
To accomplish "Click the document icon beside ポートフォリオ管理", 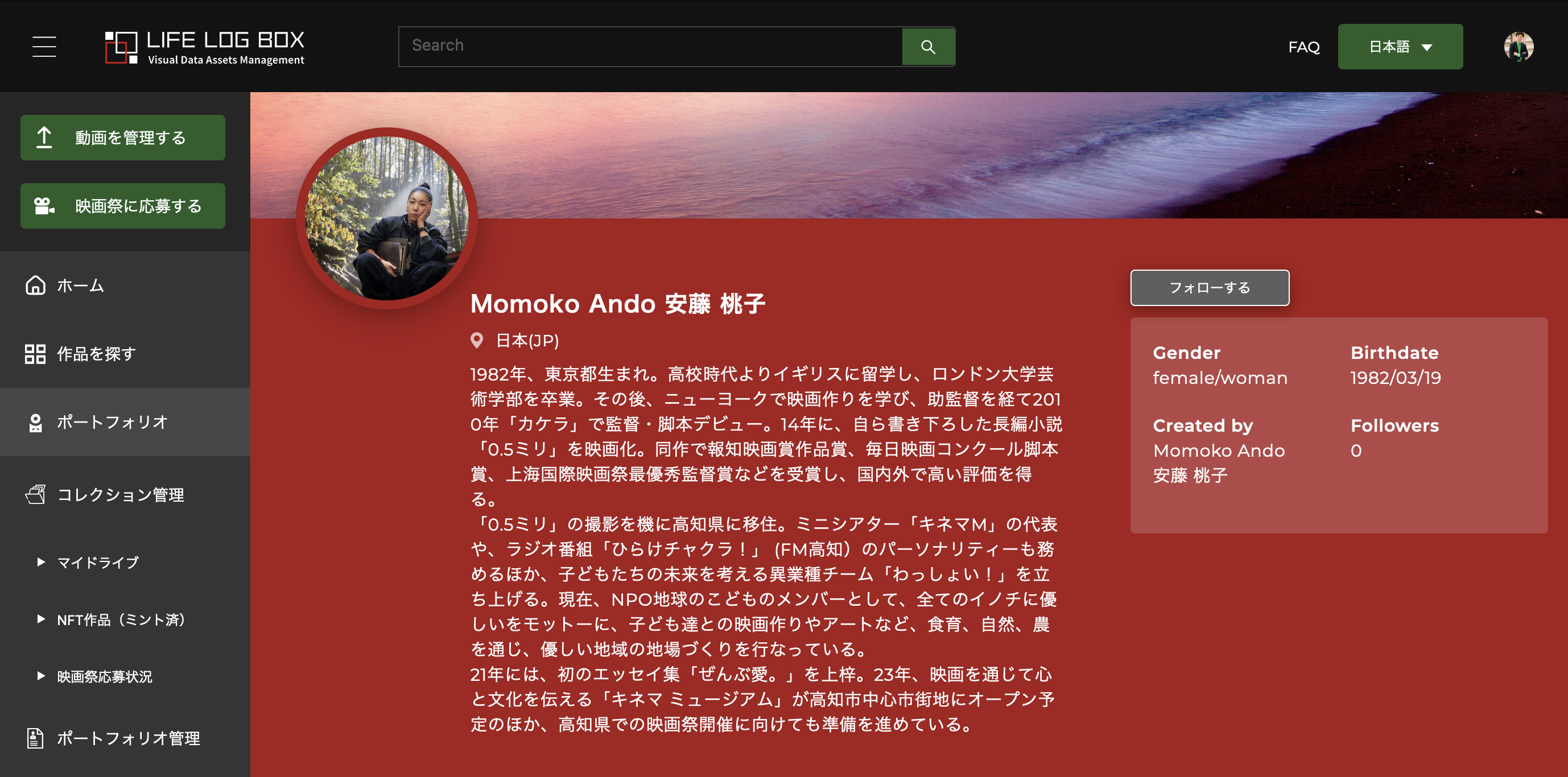I will click(x=35, y=738).
